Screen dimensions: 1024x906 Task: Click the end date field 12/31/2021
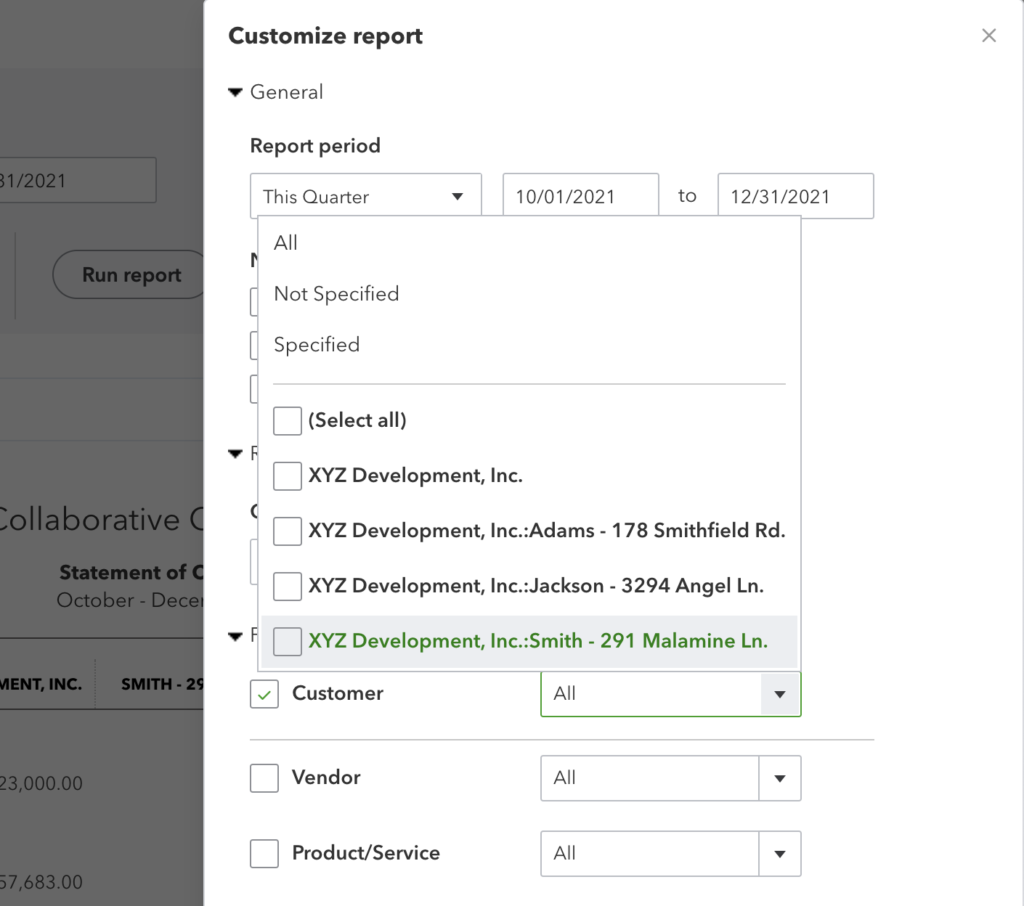click(795, 196)
